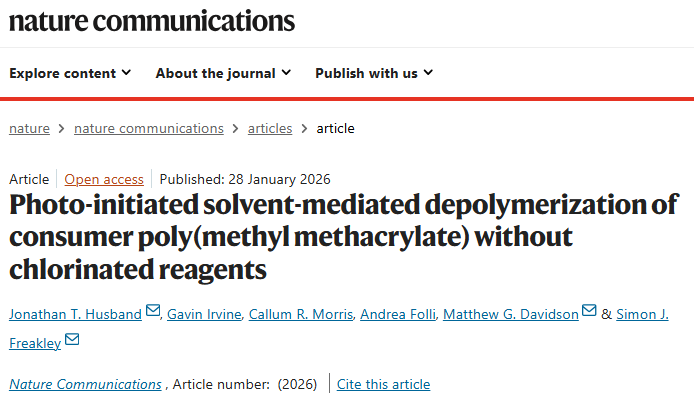Open nature communications breadcrumb link
The height and width of the screenshot is (400, 694).
[x=149, y=128]
